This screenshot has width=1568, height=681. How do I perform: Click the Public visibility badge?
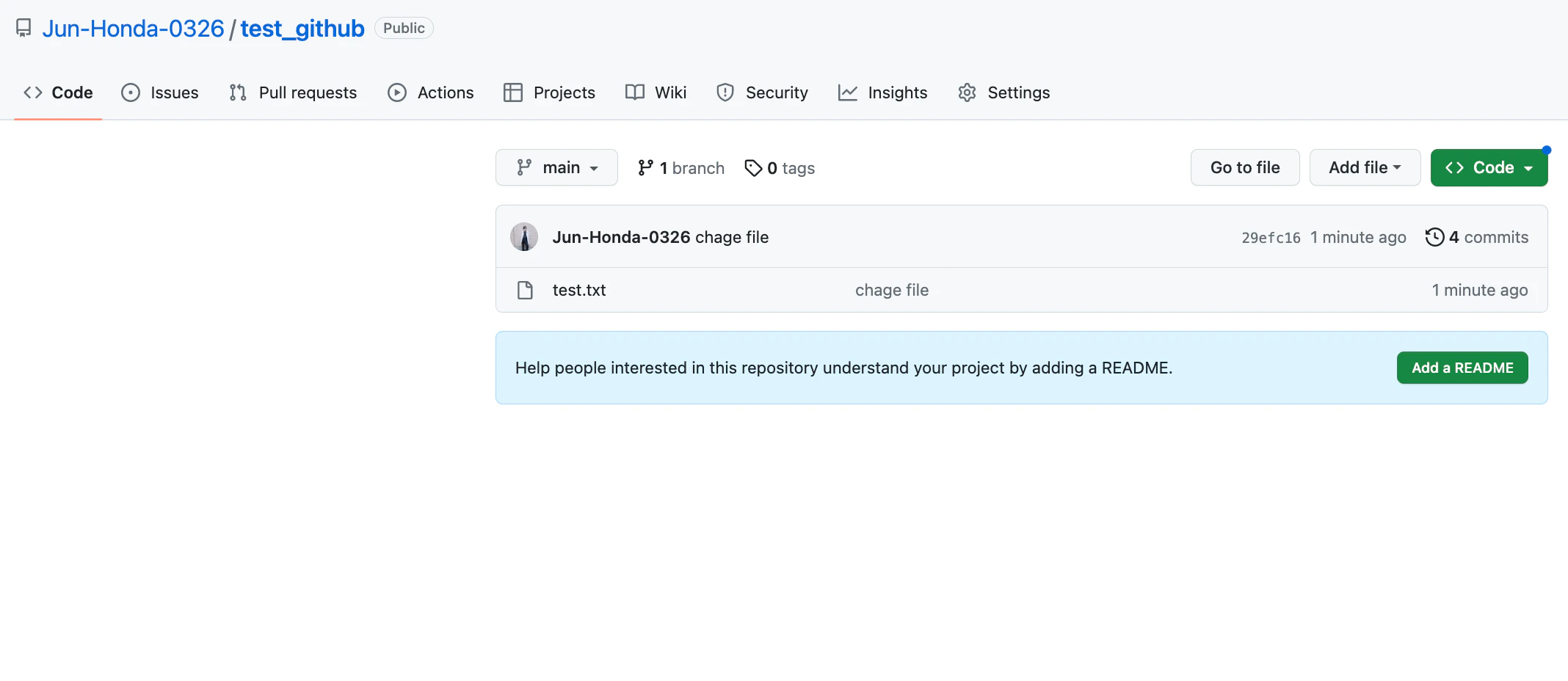(x=404, y=28)
